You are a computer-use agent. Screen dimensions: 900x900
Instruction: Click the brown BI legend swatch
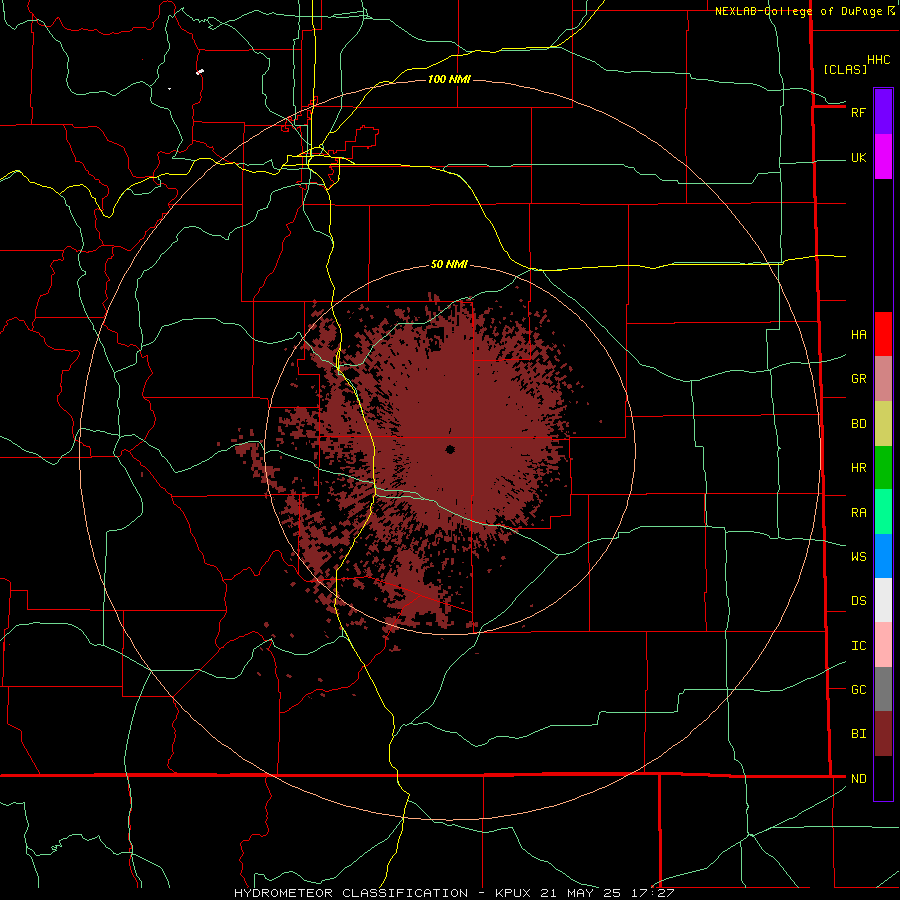click(x=883, y=734)
